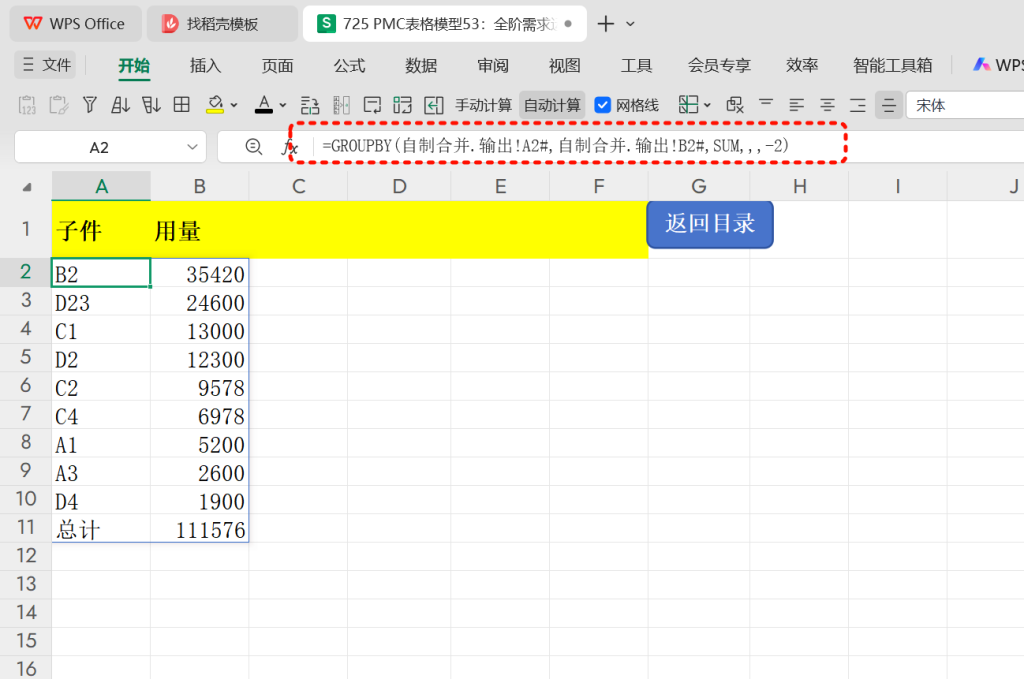Click the 总计 total cell
The image size is (1024, 679).
pos(101,528)
